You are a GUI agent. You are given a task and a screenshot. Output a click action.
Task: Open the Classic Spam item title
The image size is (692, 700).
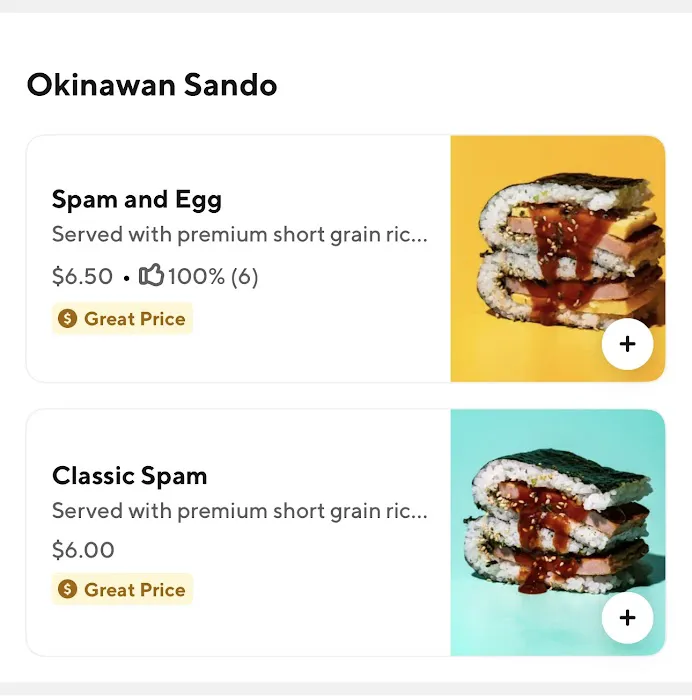click(x=130, y=475)
